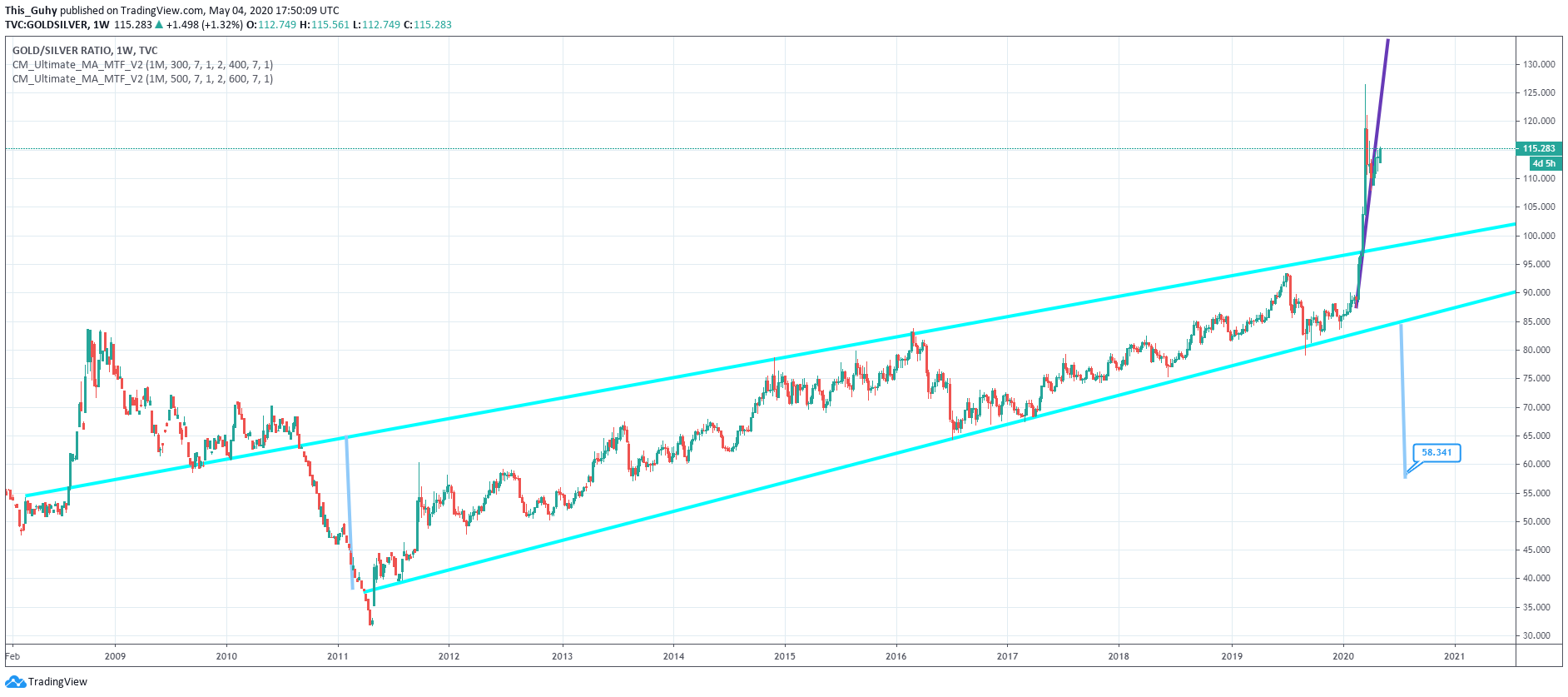Click the This_Guhy author name

click(31, 11)
